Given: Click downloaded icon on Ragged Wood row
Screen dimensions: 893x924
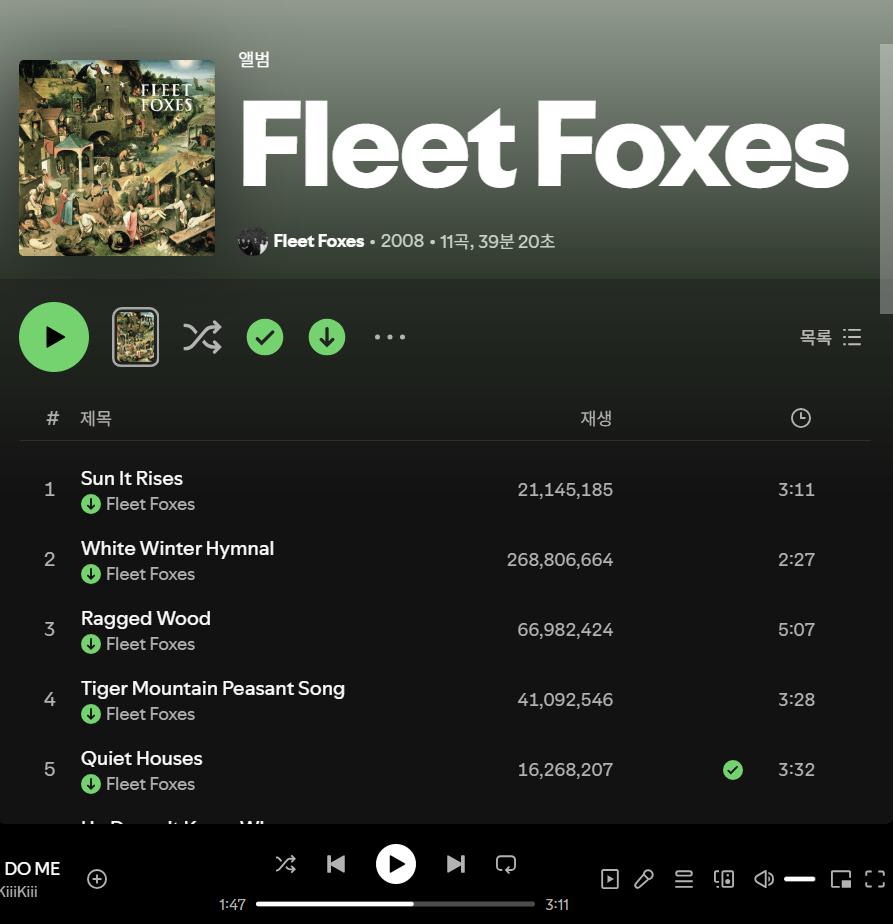Looking at the screenshot, I should tap(91, 644).
